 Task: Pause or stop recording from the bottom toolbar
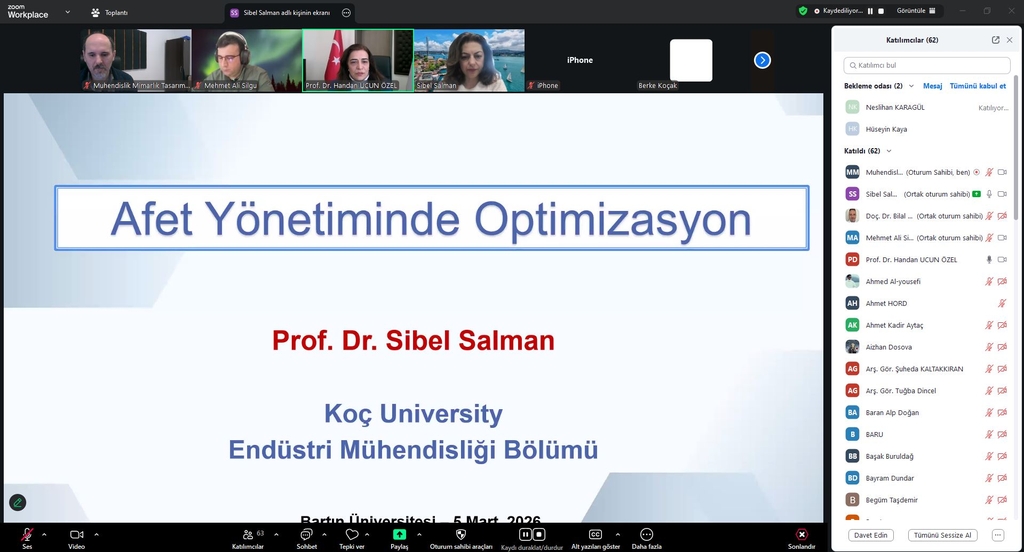tap(531, 535)
